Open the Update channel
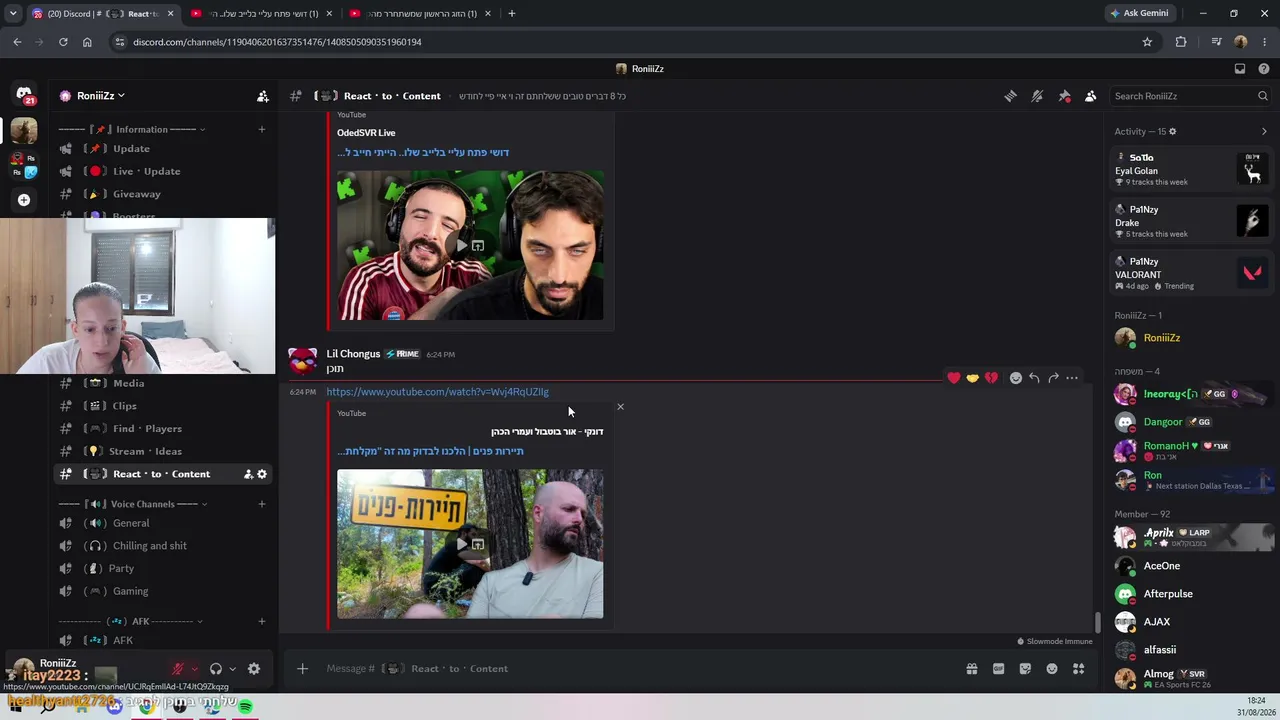This screenshot has height=720, width=1280. (x=164, y=149)
